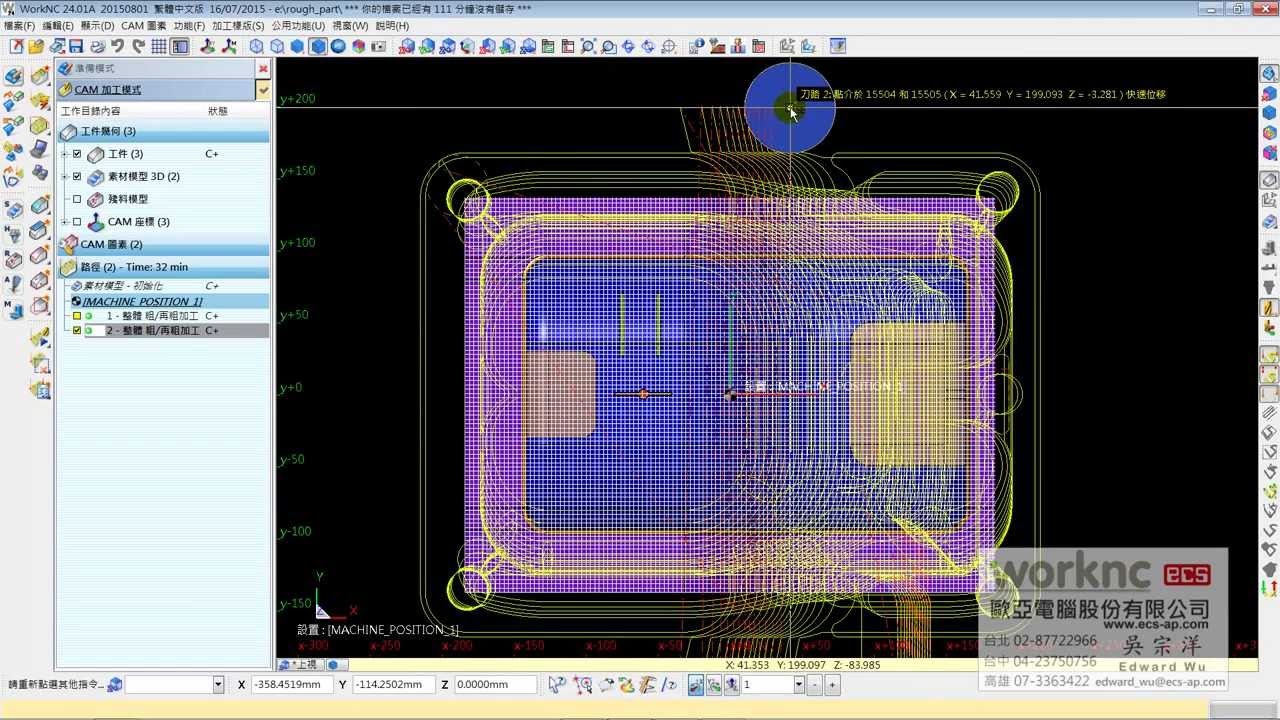Redo with the right-curving arrow icon
This screenshot has height=720, width=1280.
(137, 46)
